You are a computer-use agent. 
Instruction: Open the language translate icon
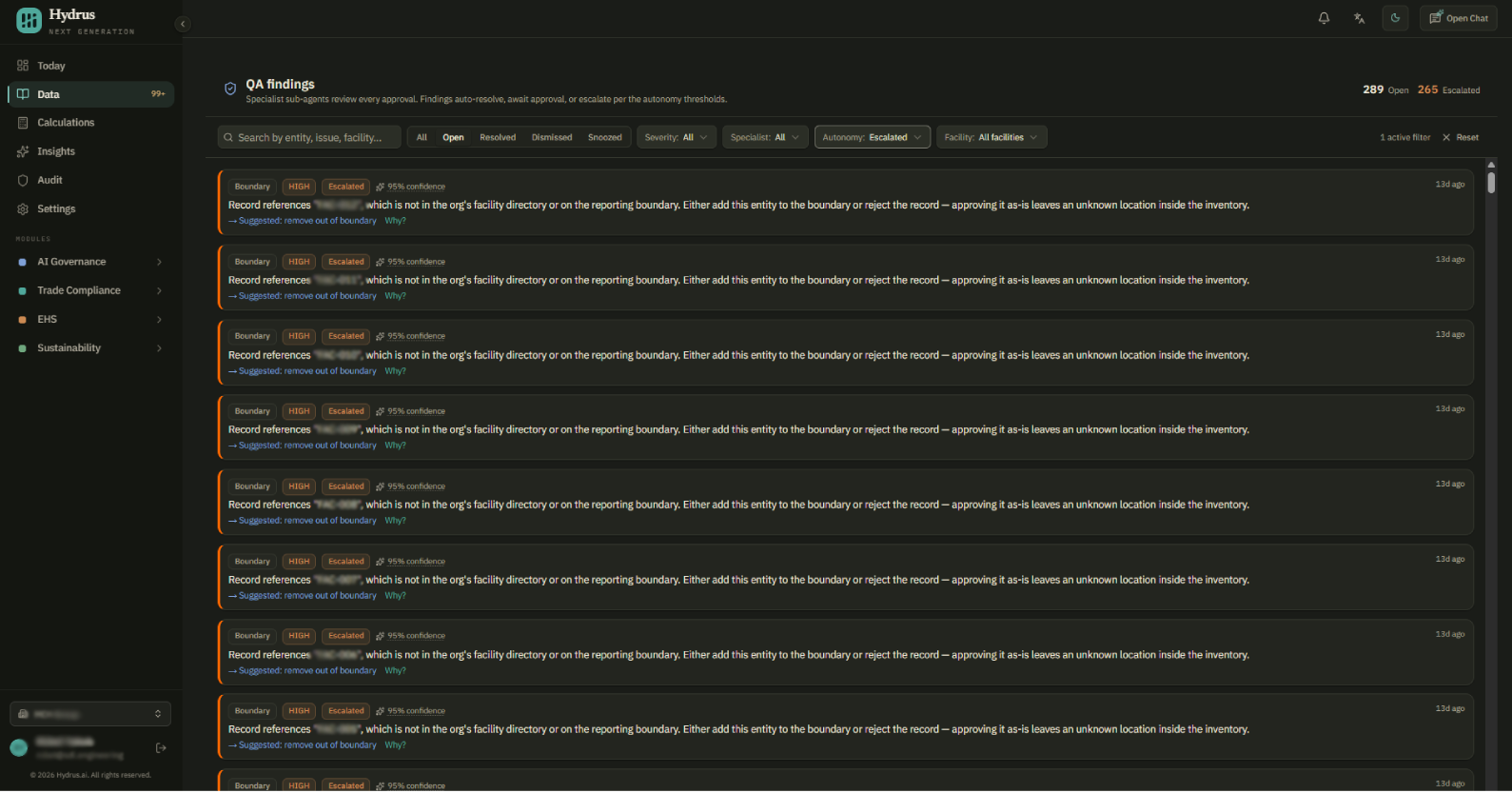(x=1359, y=18)
